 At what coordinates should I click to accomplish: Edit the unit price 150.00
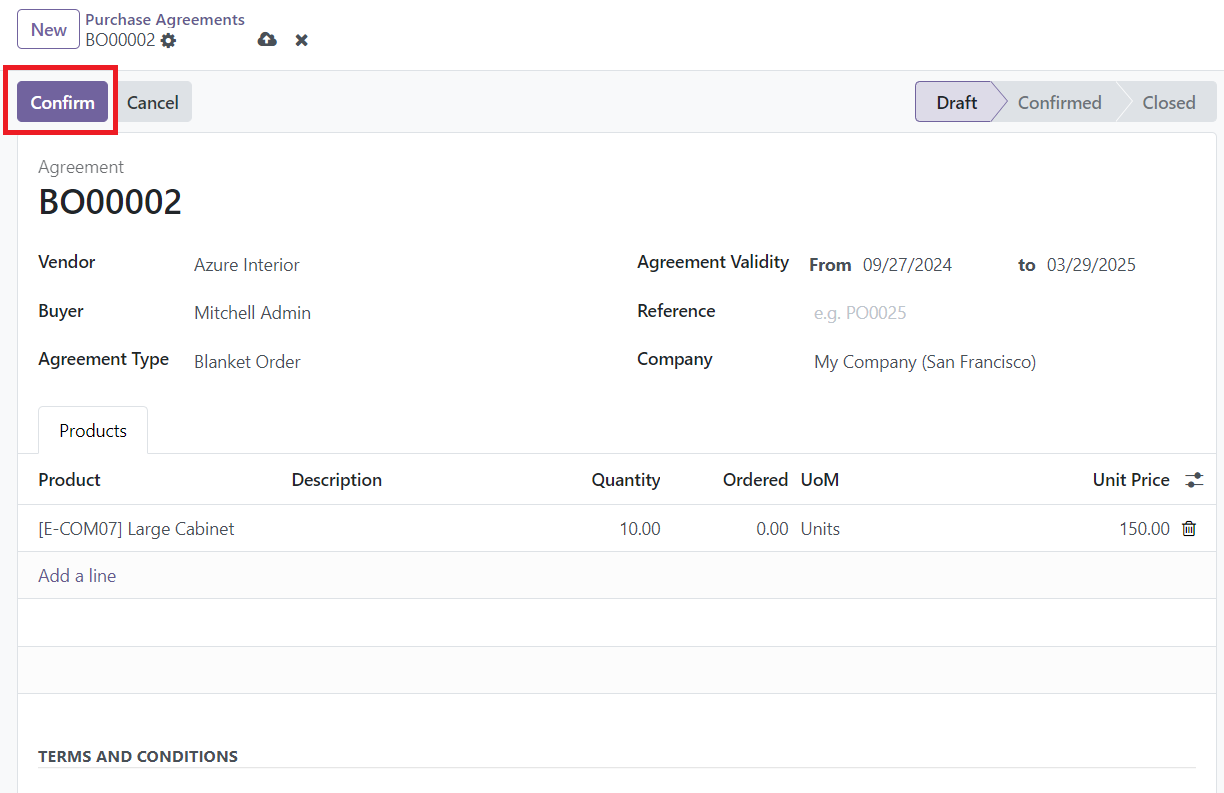1144,529
